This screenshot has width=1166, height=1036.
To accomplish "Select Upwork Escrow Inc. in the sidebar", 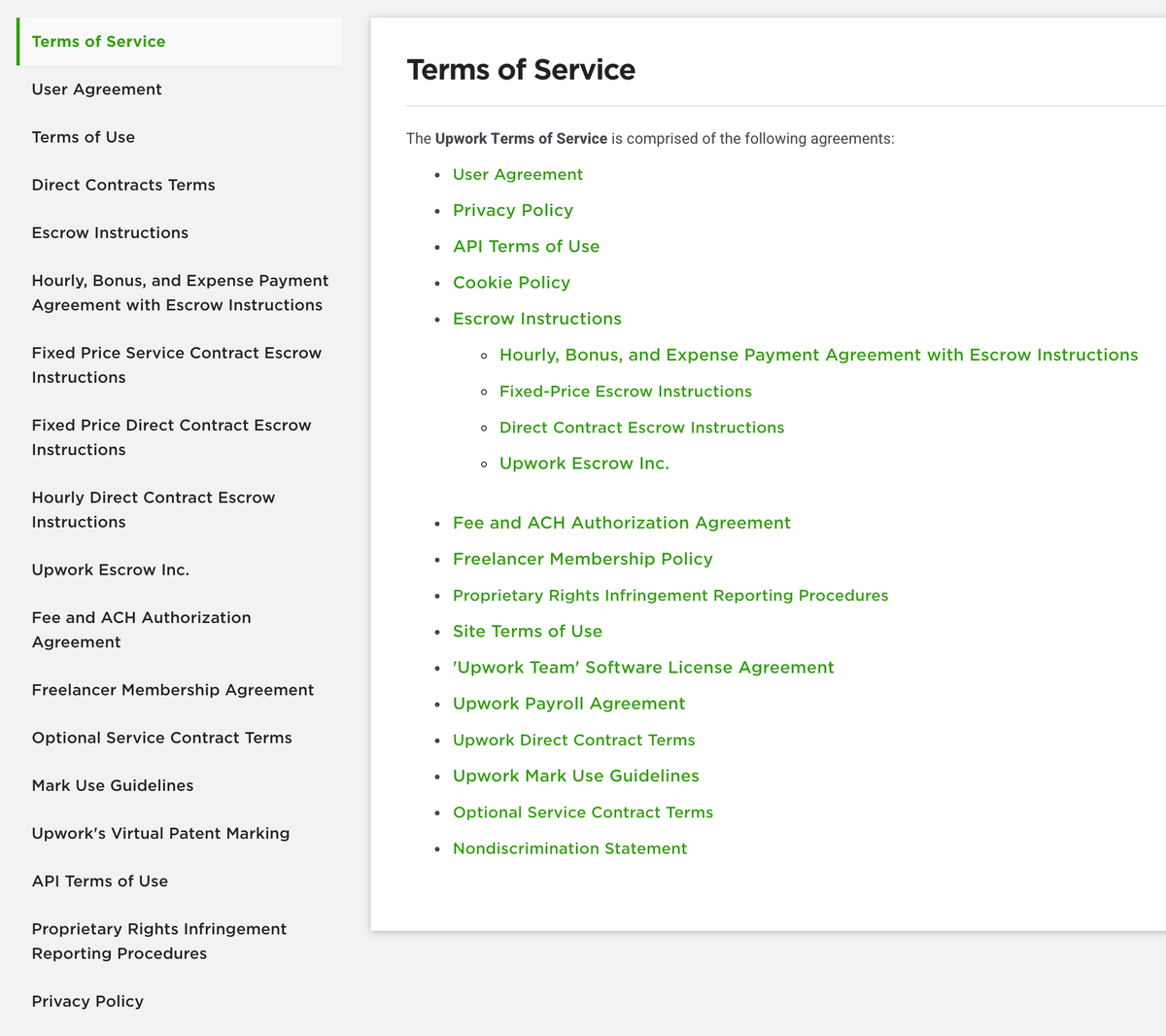I will coord(111,570).
